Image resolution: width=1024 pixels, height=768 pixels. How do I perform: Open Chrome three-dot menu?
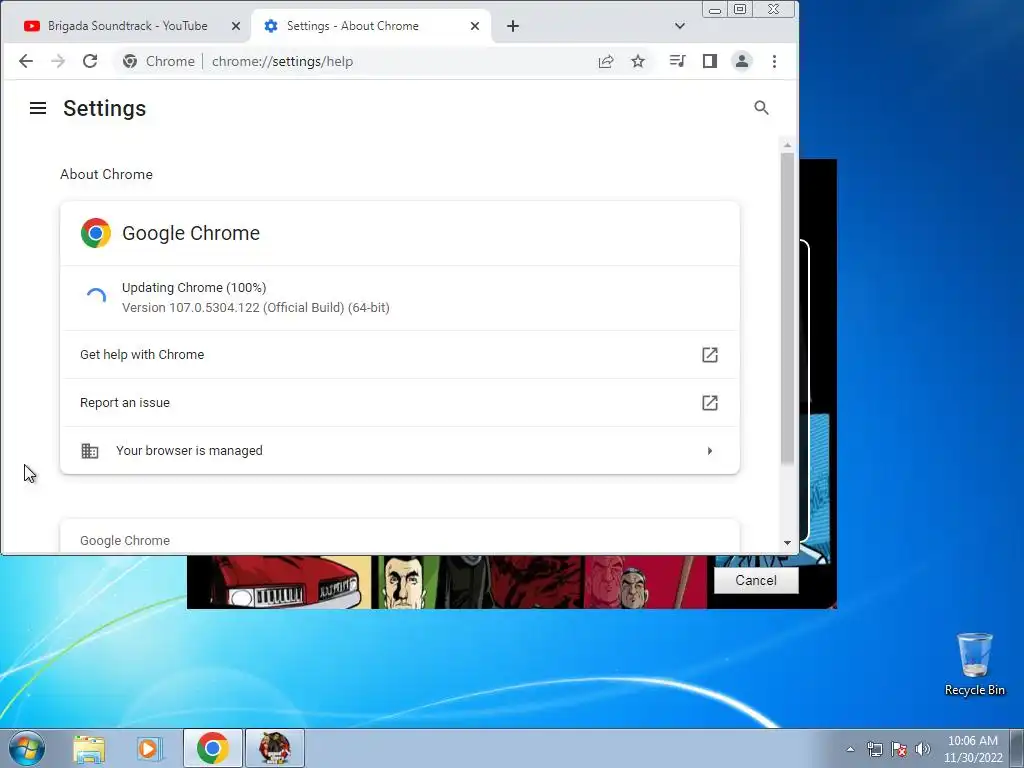coord(775,61)
